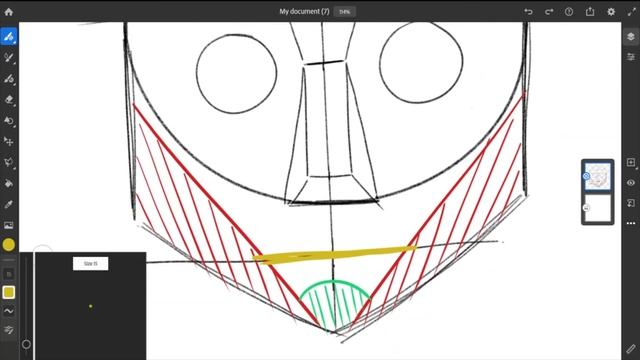Open the zoom percentage indicator
The width and height of the screenshot is (640, 360).
click(344, 12)
